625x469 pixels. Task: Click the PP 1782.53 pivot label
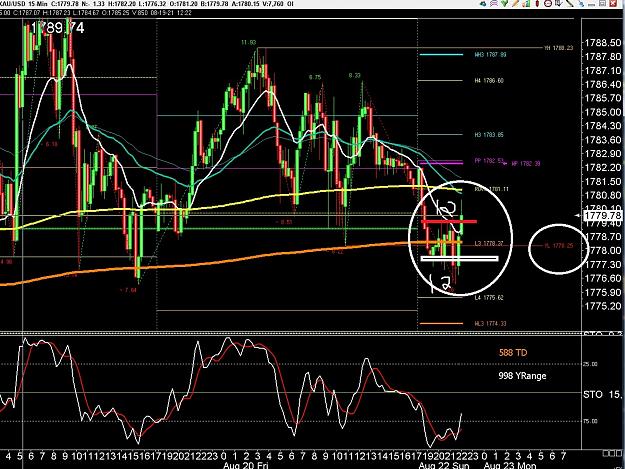point(489,161)
